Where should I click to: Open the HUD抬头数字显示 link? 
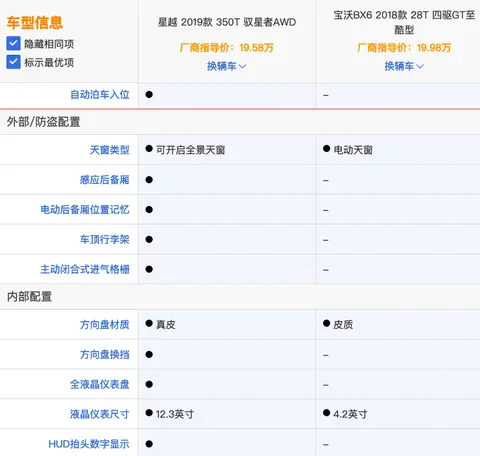click(89, 444)
